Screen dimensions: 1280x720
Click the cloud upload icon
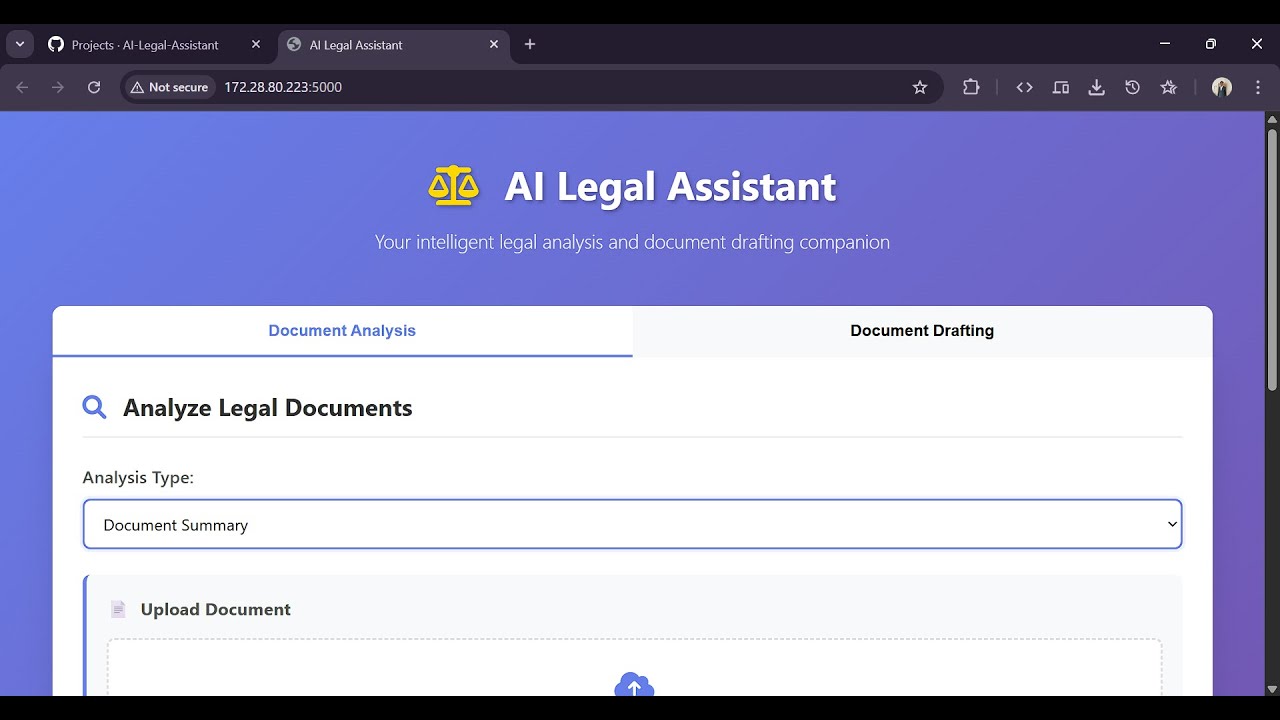coord(634,685)
